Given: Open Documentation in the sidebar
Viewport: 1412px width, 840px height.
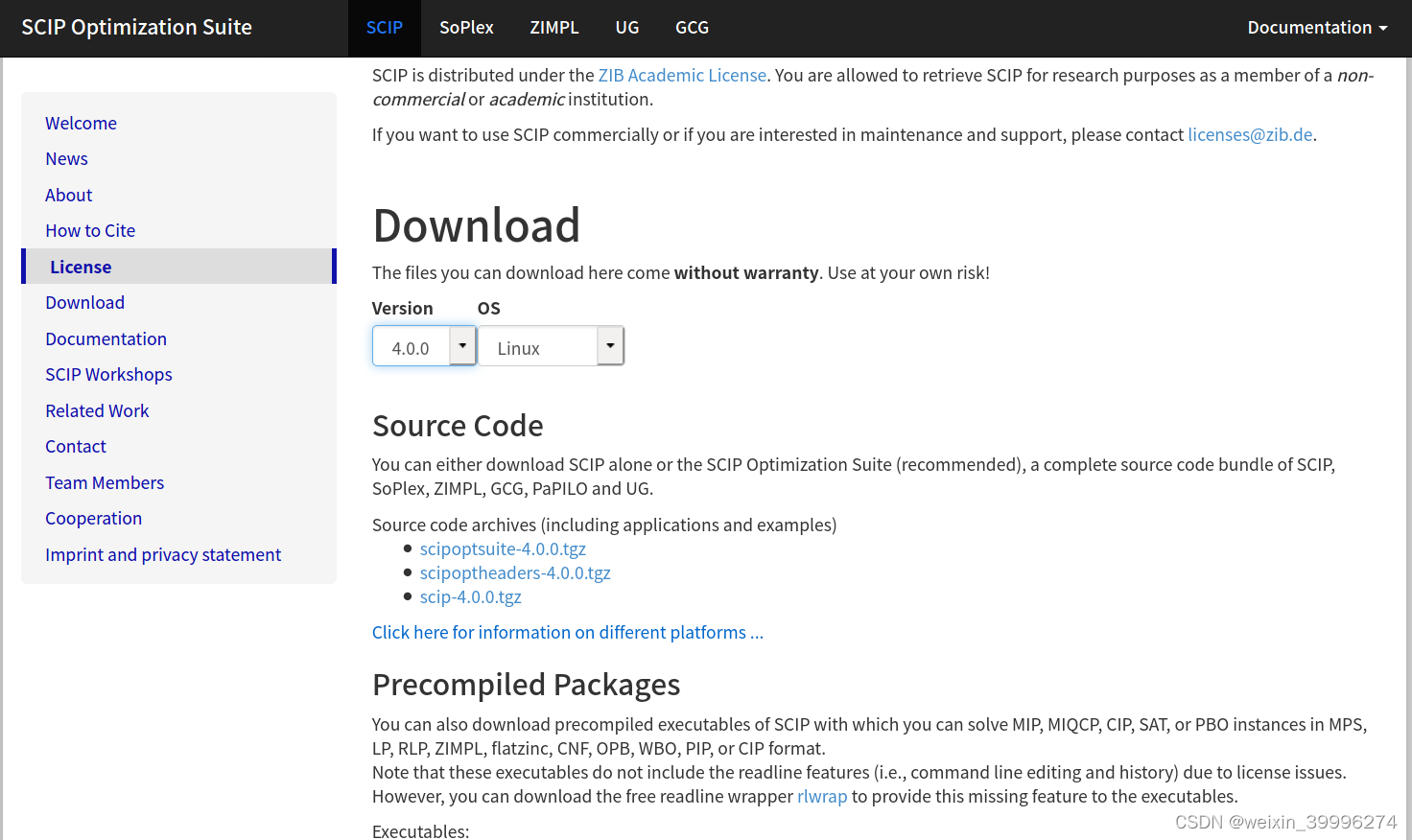Looking at the screenshot, I should tap(106, 338).
